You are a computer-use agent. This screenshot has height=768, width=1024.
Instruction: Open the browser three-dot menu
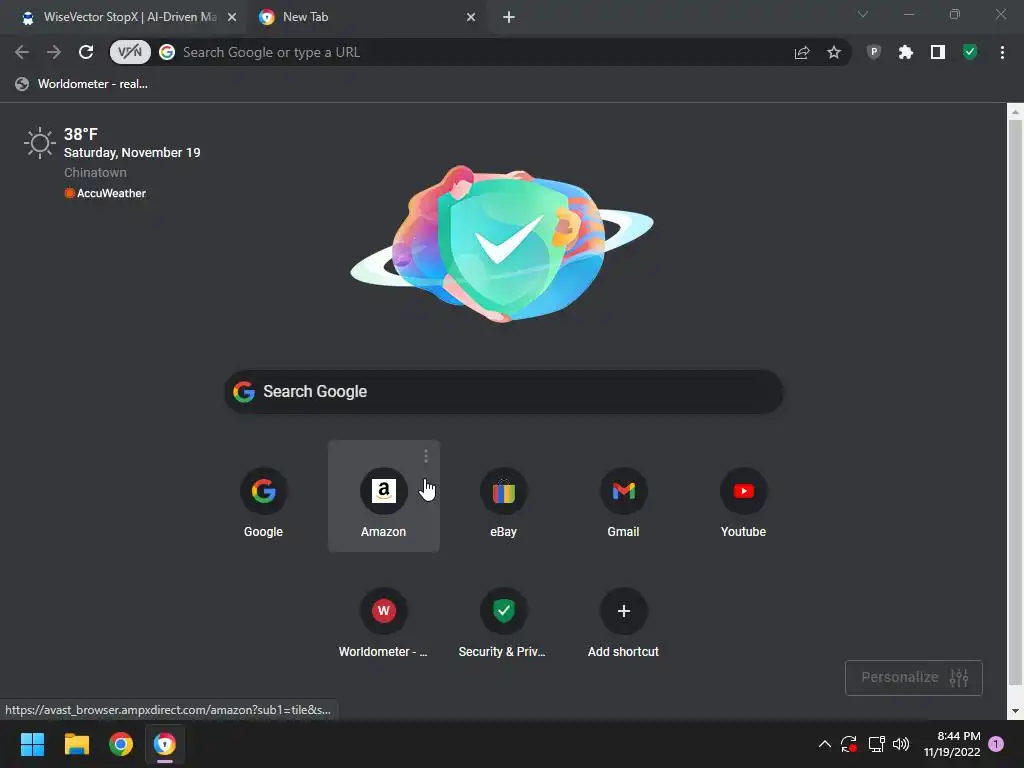pos(1002,52)
